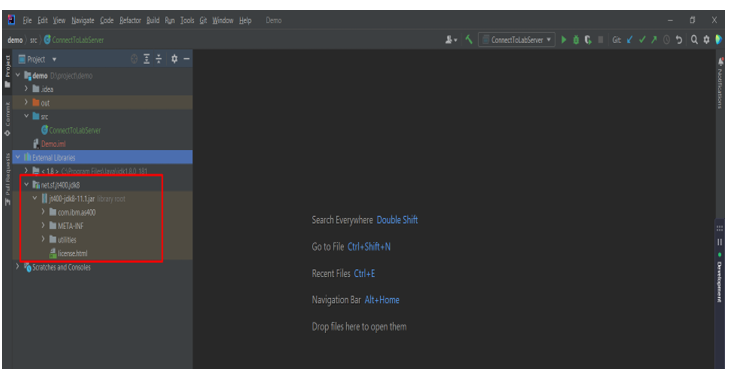Select the Demo.iml file
The height and width of the screenshot is (378, 737).
point(49,144)
